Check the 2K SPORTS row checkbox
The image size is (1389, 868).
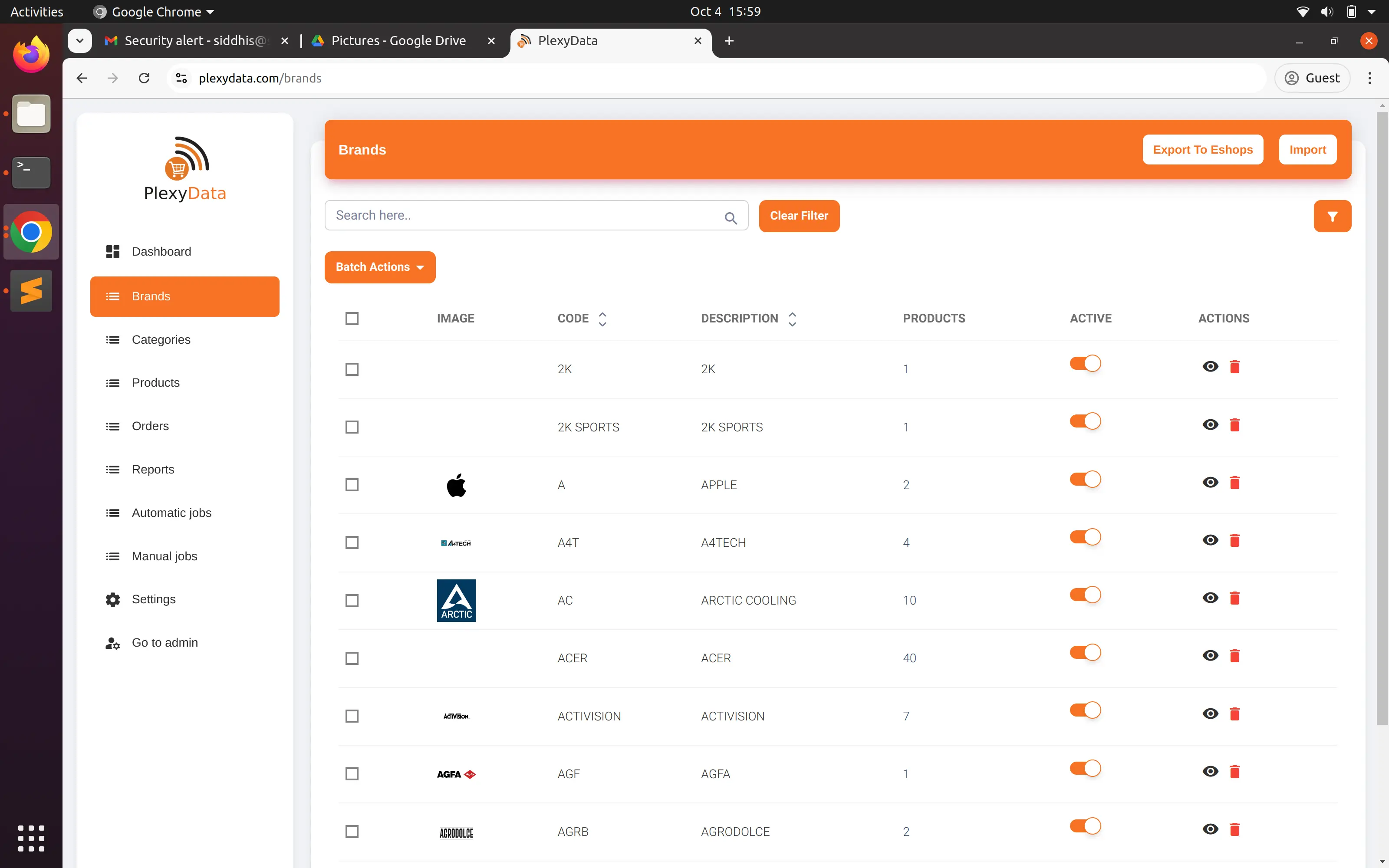tap(352, 427)
